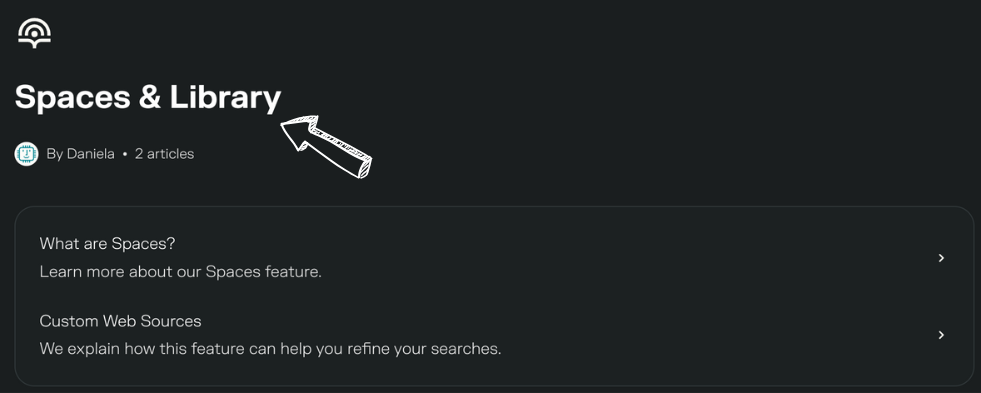The image size is (981, 393).
Task: Click the "By Daniela" author name
Action: point(80,154)
